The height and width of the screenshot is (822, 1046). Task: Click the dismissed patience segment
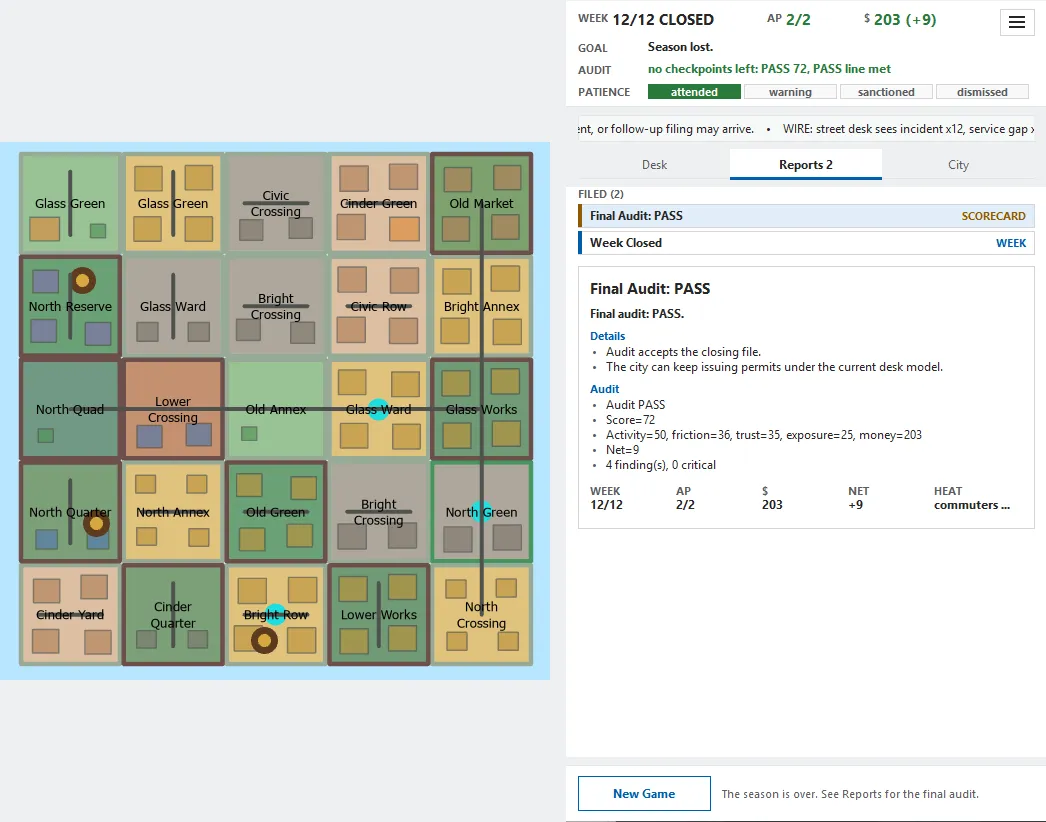point(983,92)
